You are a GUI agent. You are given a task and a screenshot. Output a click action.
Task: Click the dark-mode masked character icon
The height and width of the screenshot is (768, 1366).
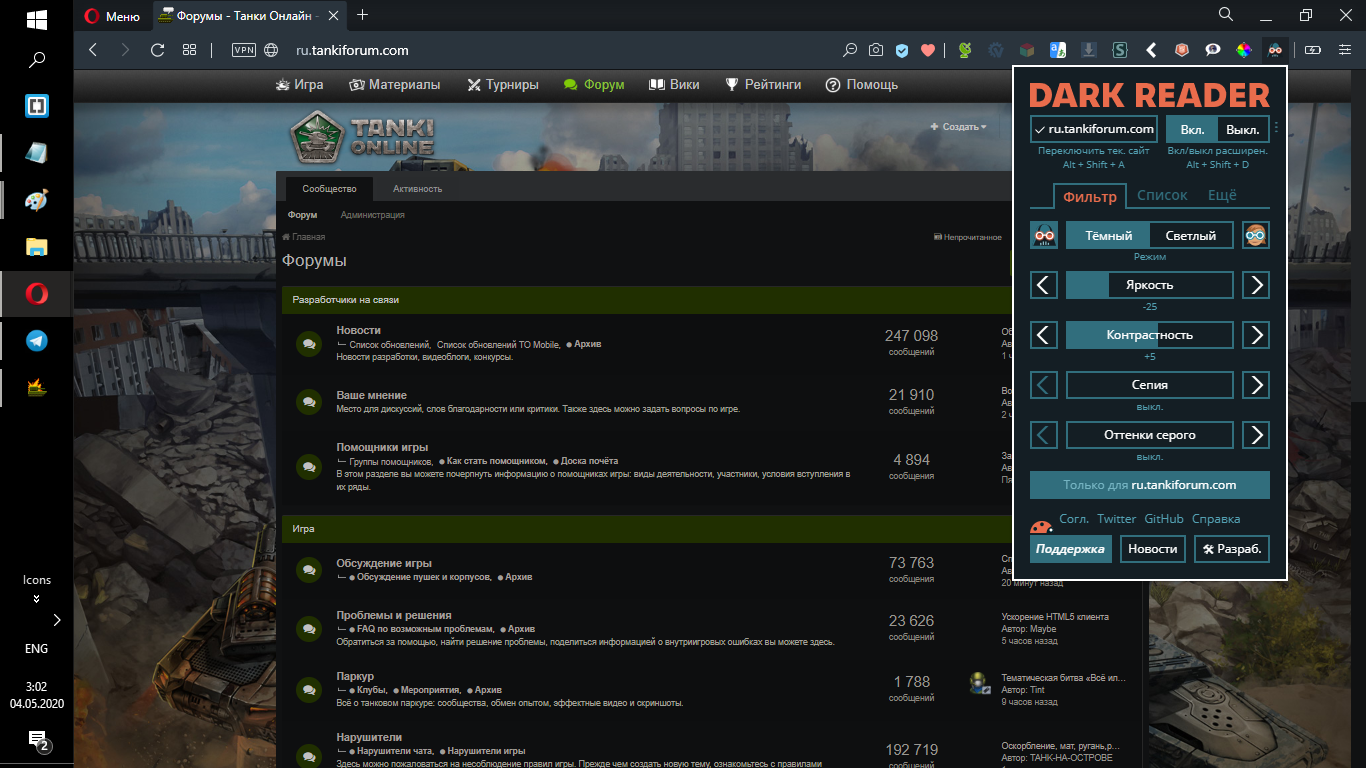pos(1044,236)
